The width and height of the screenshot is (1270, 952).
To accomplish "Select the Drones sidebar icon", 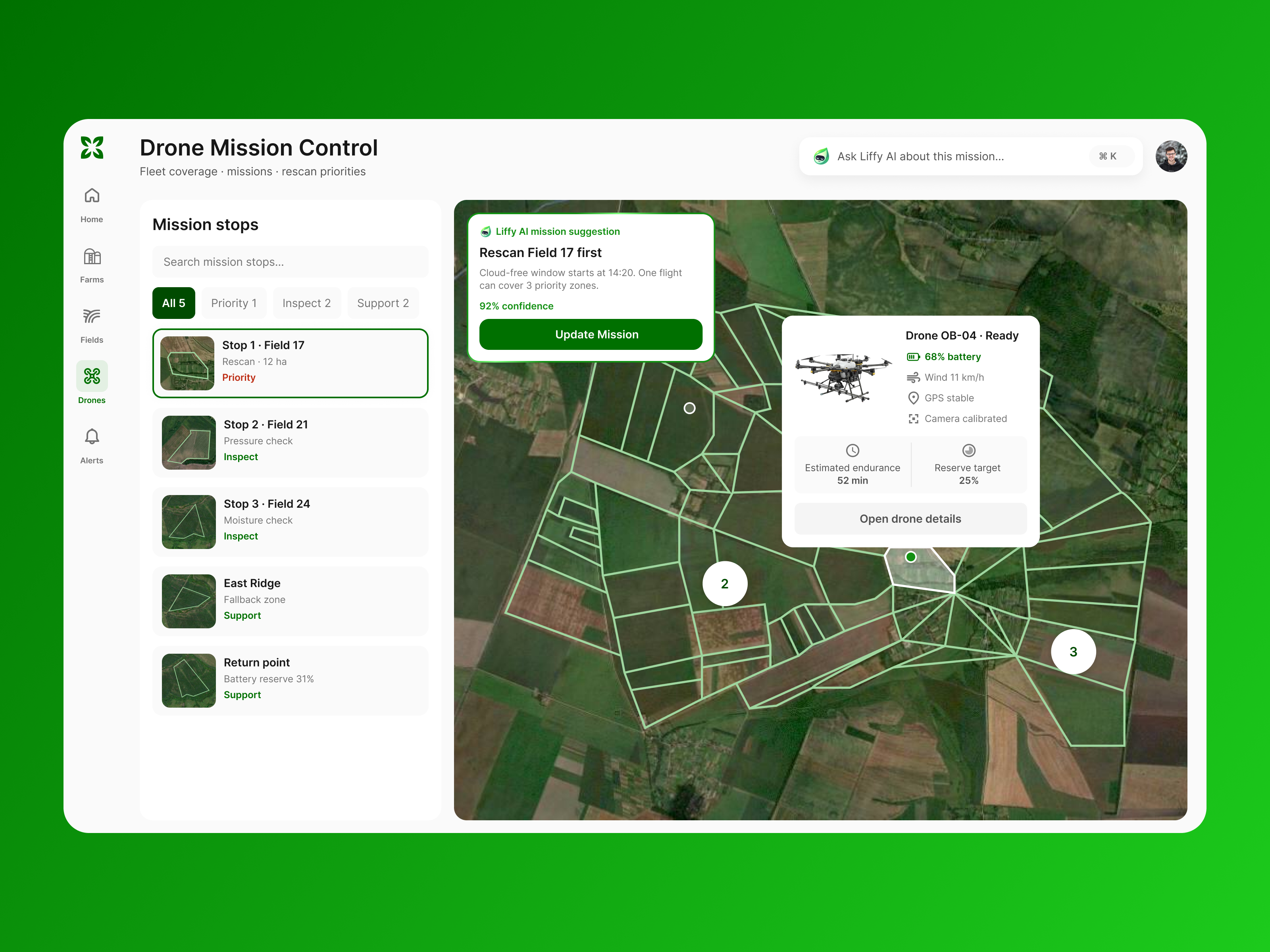I will [92, 376].
